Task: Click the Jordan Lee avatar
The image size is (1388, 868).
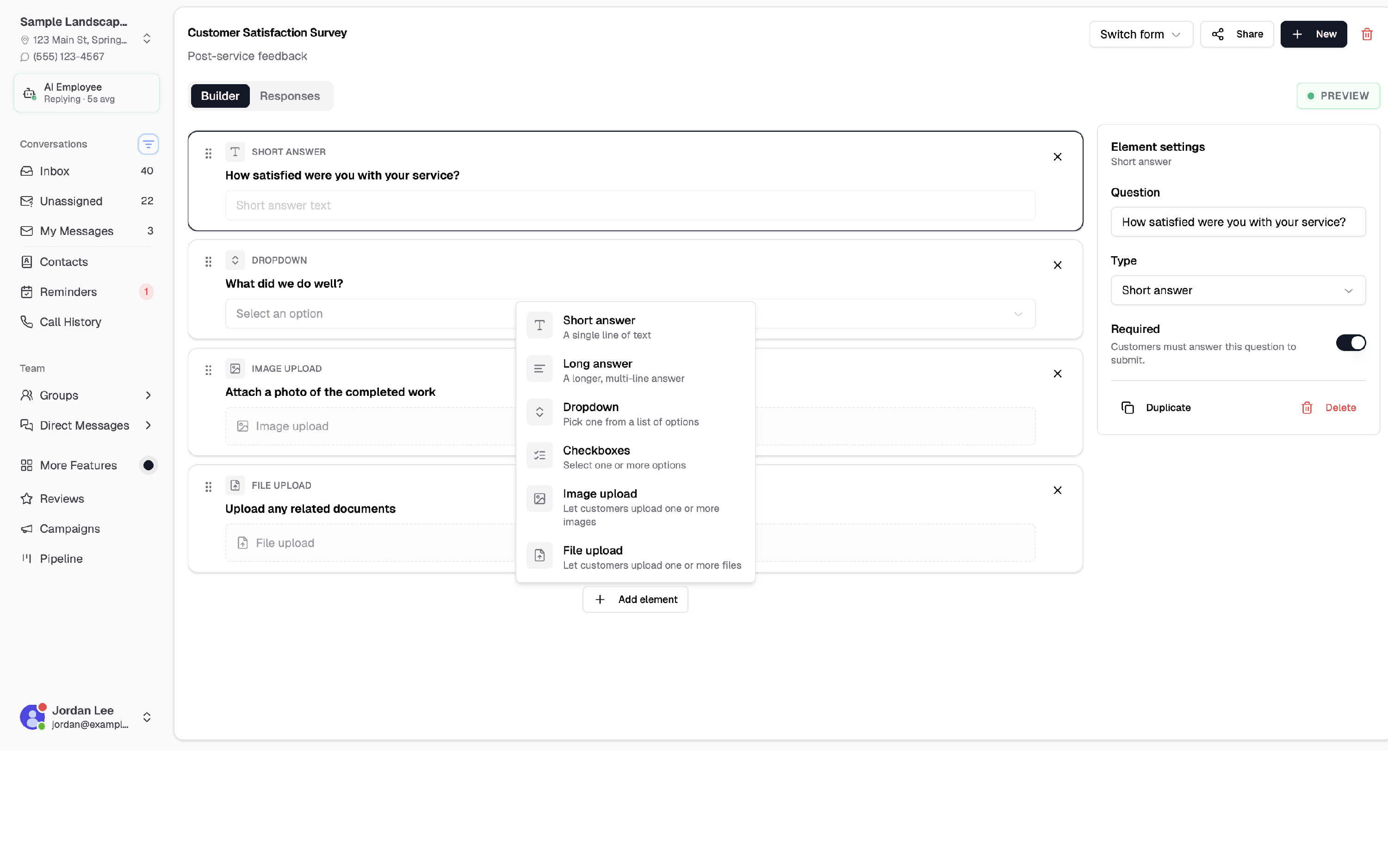Action: 33,717
